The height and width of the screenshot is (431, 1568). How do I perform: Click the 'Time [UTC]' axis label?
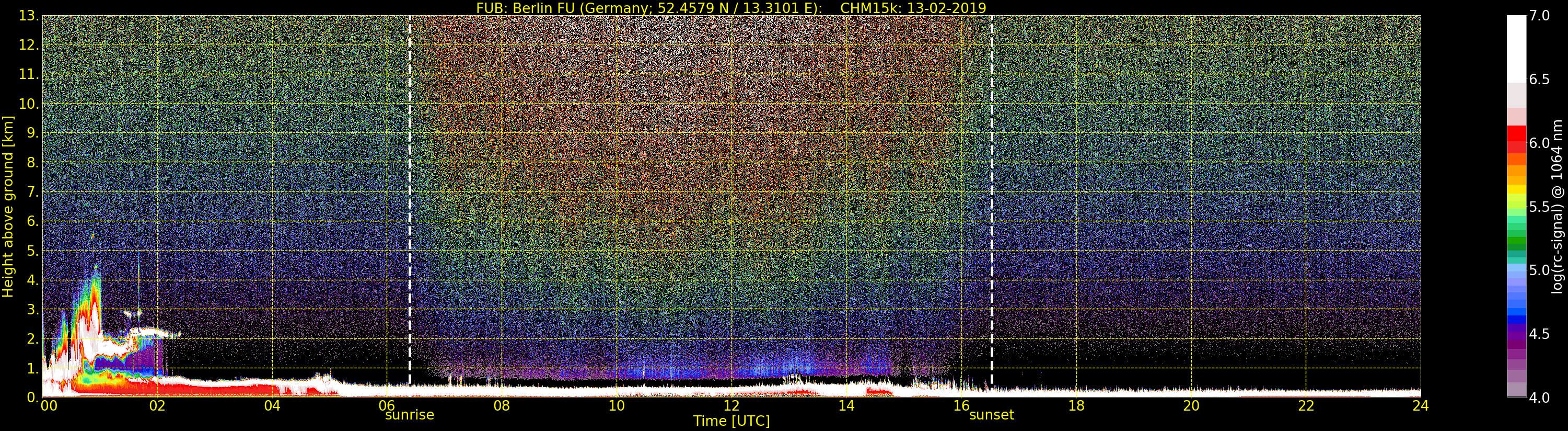click(x=731, y=421)
